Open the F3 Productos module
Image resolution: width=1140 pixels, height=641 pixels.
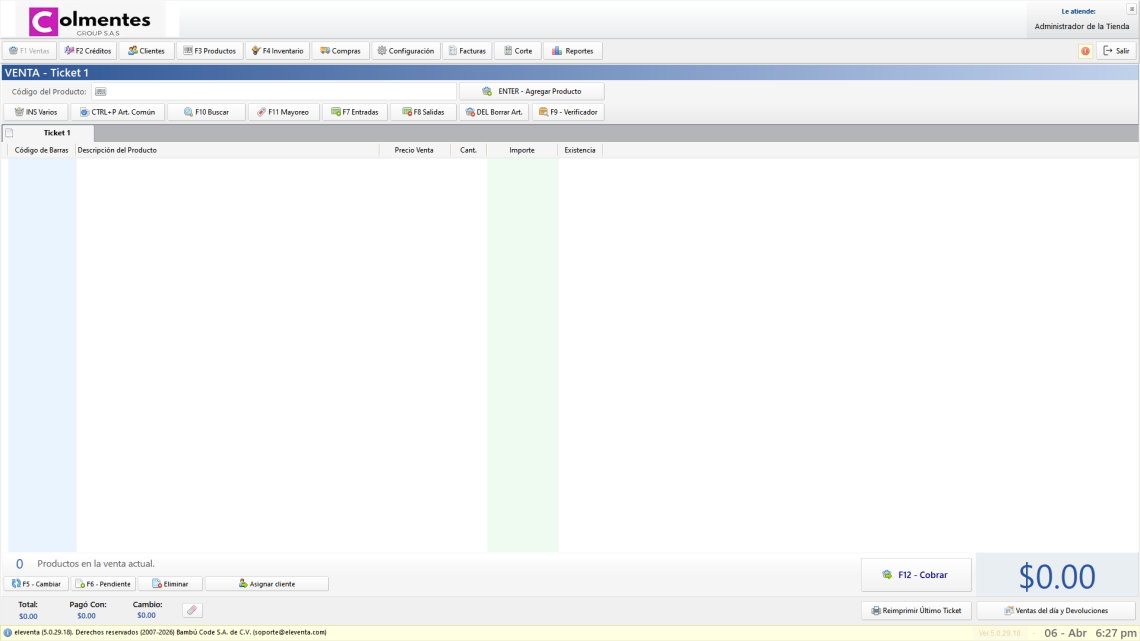click(x=209, y=51)
